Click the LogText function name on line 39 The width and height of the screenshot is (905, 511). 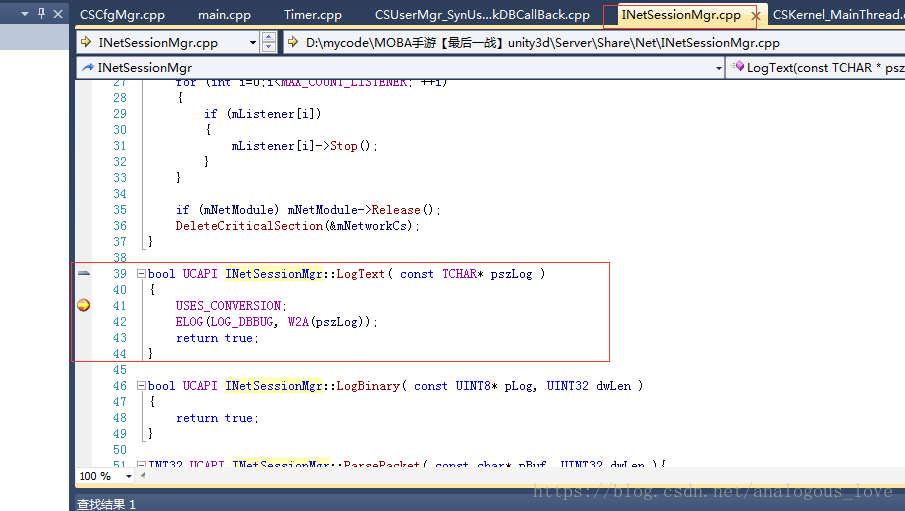pyautogui.click(x=360, y=274)
